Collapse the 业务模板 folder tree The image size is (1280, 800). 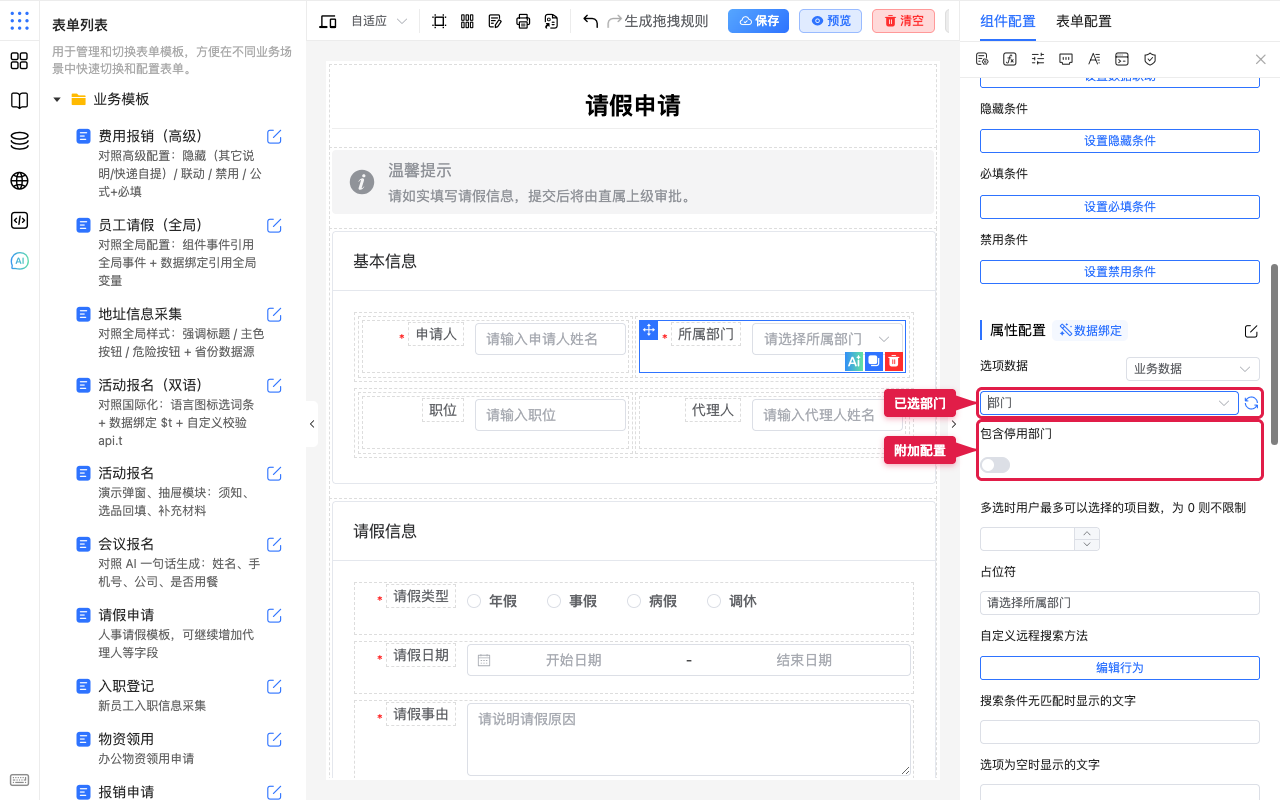57,100
